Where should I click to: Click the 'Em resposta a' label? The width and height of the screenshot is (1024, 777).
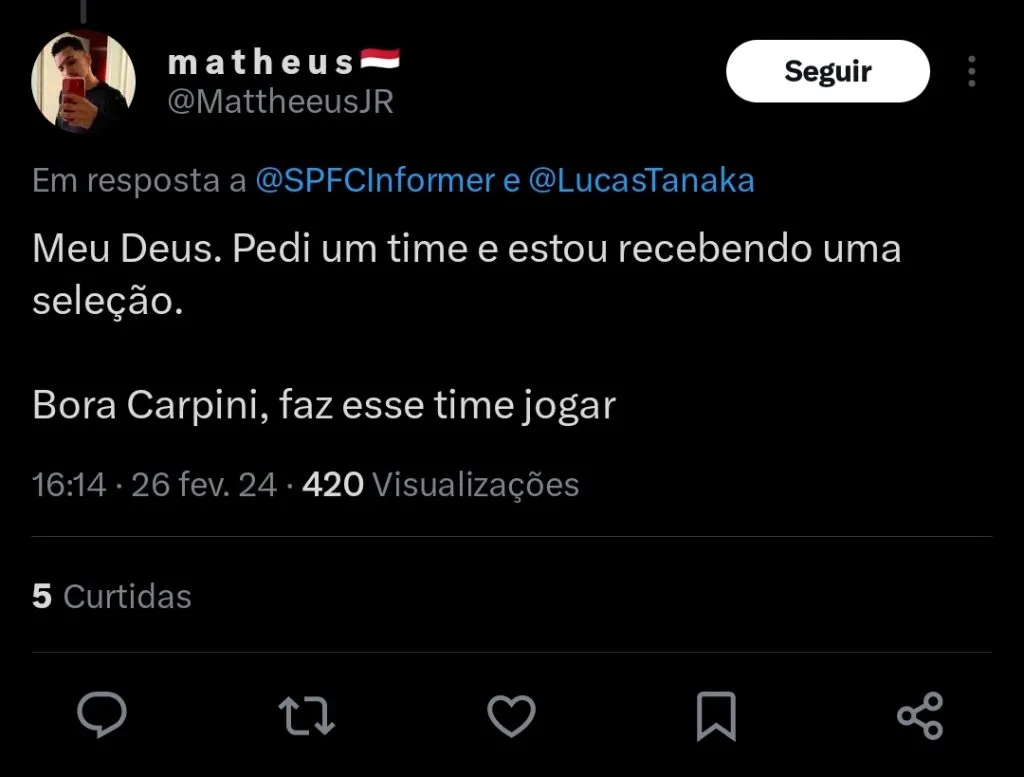click(x=139, y=181)
